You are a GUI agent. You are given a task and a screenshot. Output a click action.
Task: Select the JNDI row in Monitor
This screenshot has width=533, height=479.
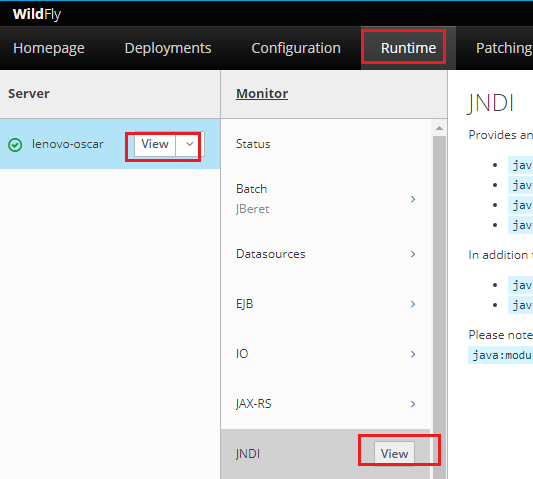point(326,454)
